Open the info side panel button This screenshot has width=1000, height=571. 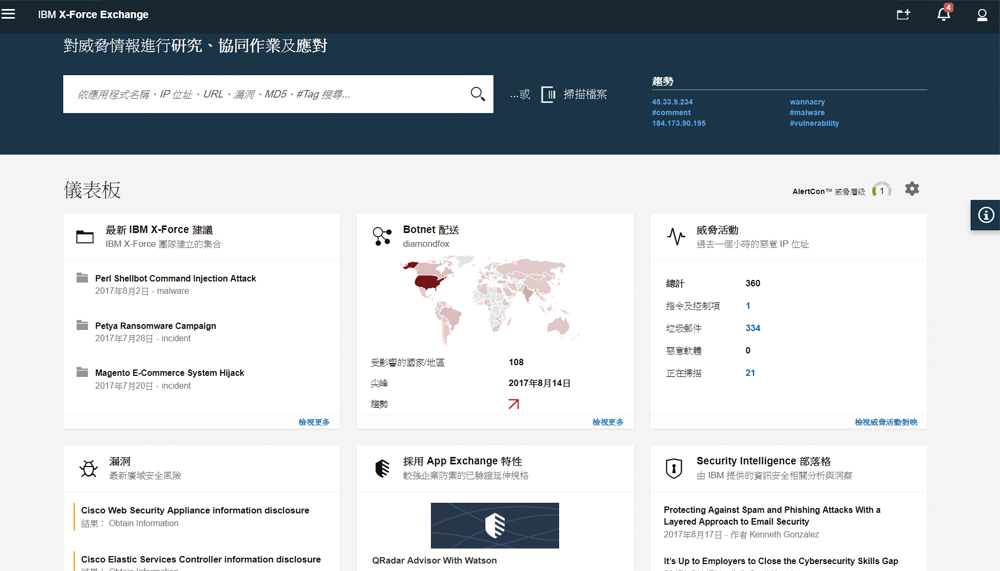click(985, 215)
